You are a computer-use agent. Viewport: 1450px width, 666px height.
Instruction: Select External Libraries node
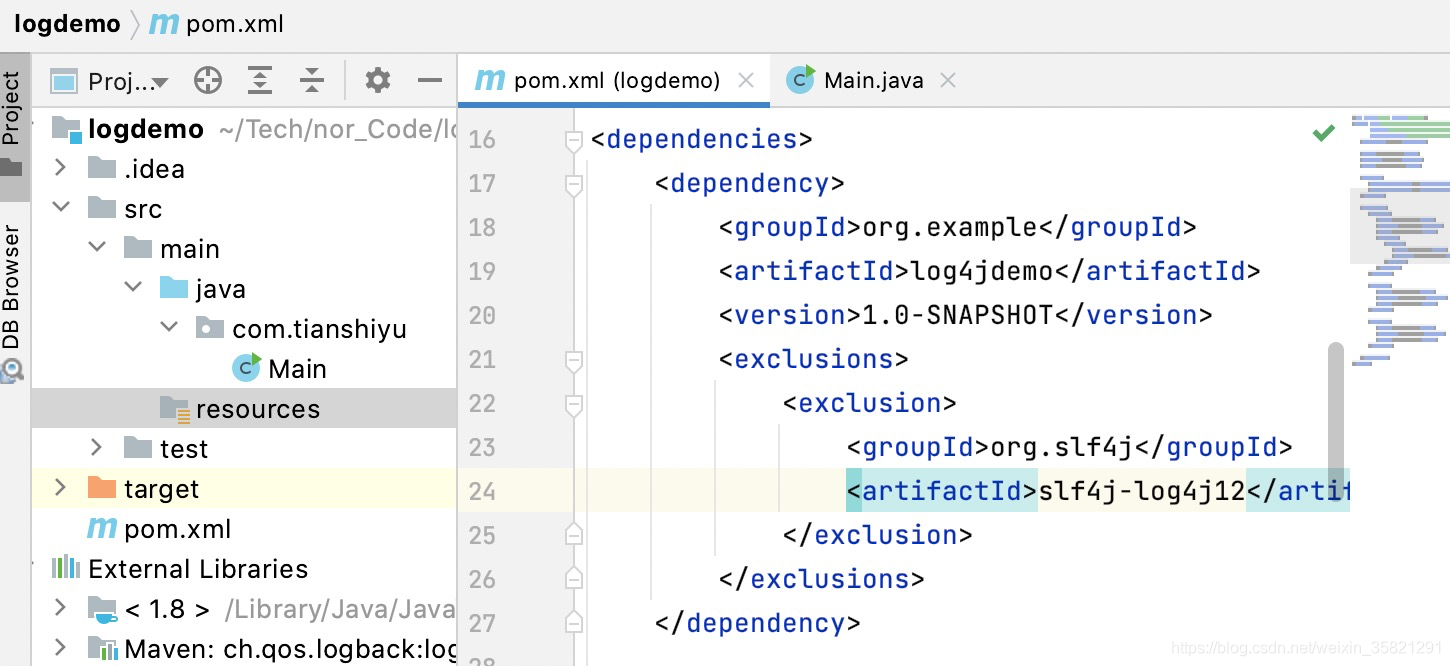pyautogui.click(x=198, y=569)
